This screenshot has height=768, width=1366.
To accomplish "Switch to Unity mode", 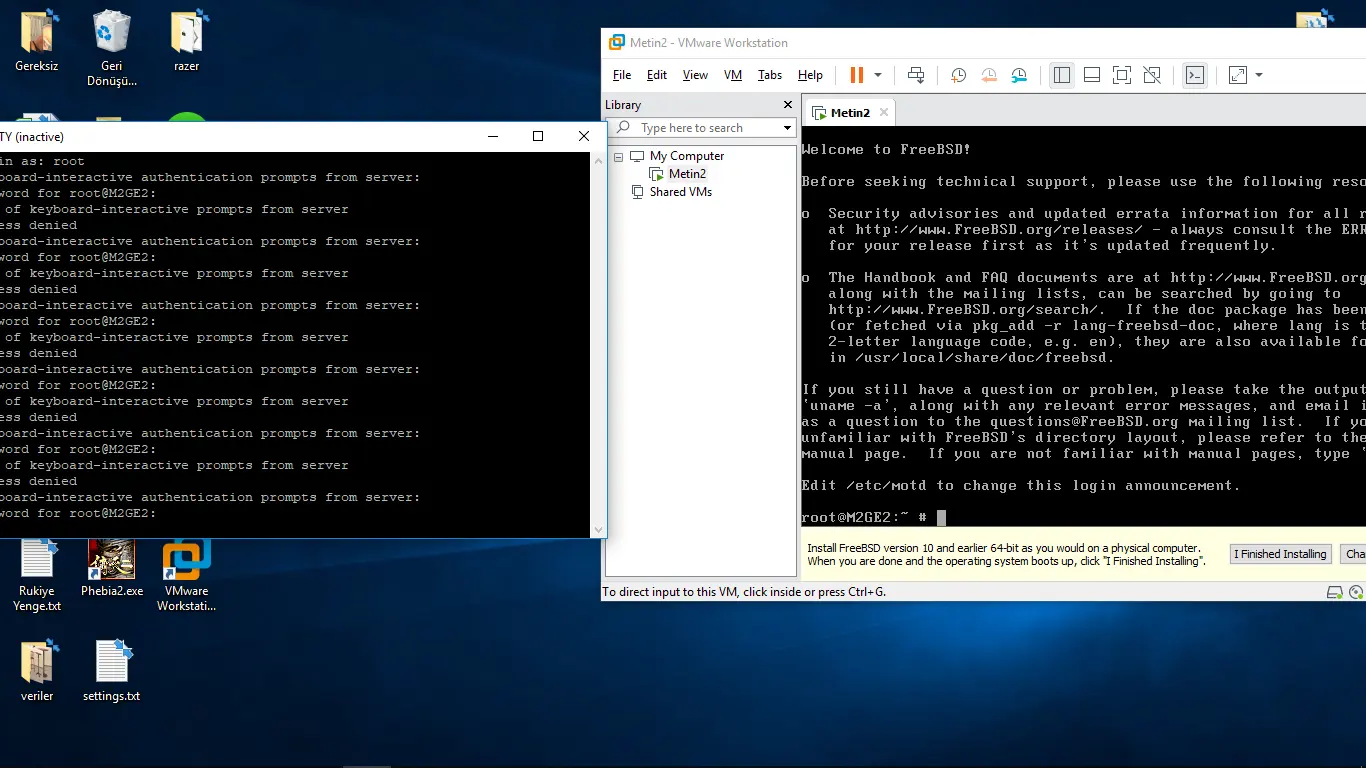I will click(1152, 75).
